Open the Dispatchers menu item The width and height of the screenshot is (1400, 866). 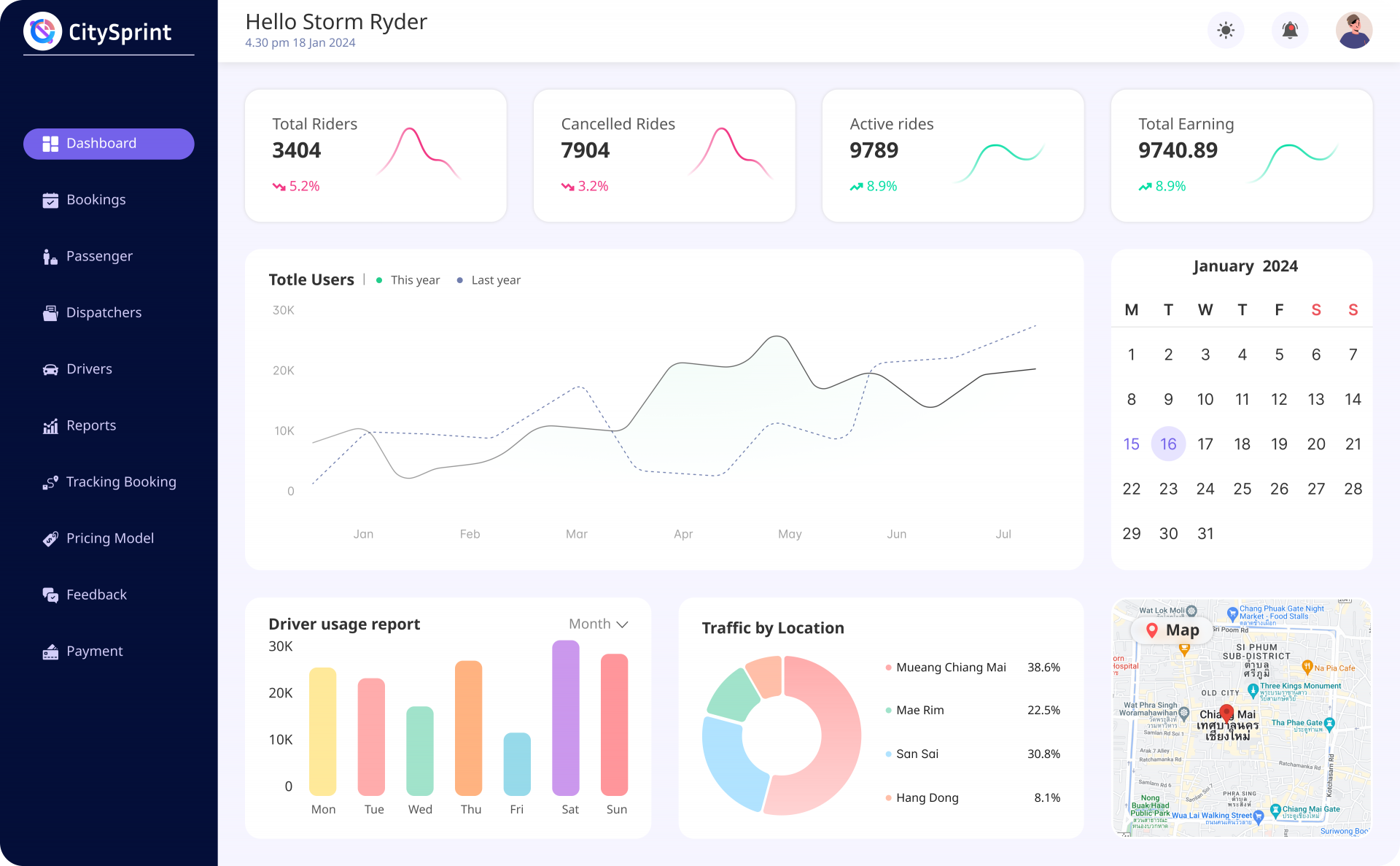click(x=104, y=312)
